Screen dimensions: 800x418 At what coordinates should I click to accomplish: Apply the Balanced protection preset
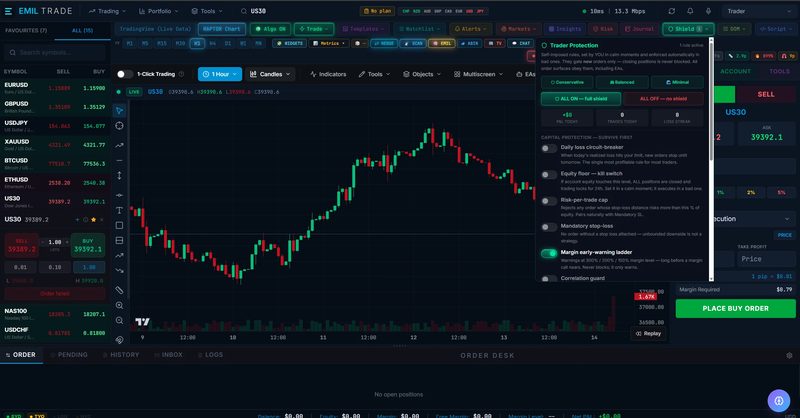(x=622, y=82)
